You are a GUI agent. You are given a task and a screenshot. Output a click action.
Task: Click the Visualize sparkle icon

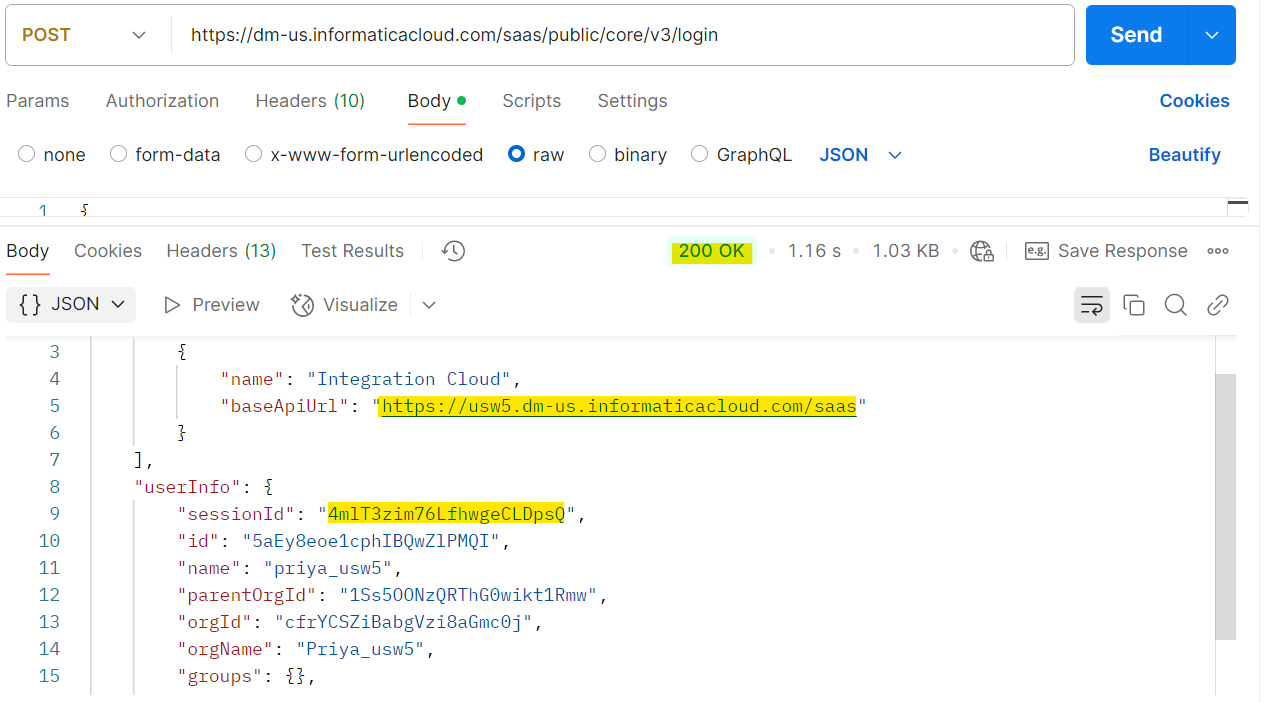[x=302, y=305]
